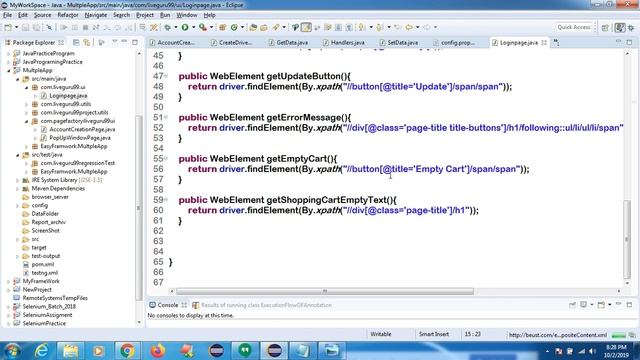
Task: Click the green Run button in toolbar
Action: tap(184, 27)
